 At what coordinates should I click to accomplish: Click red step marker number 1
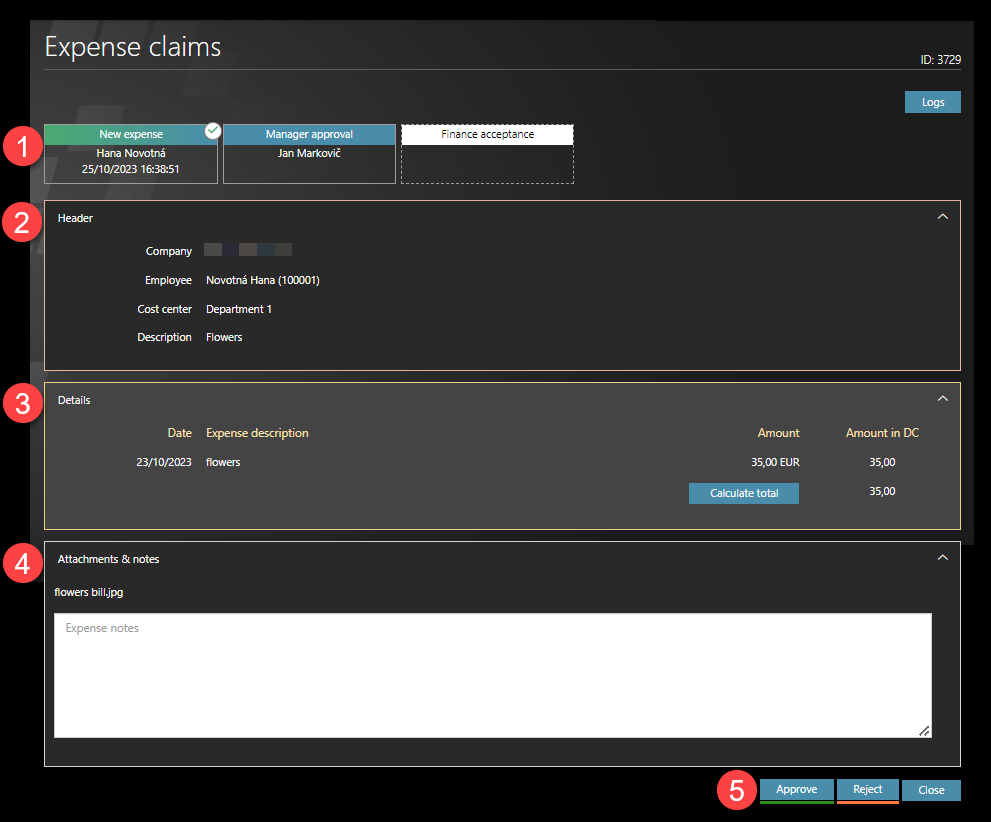coord(21,147)
